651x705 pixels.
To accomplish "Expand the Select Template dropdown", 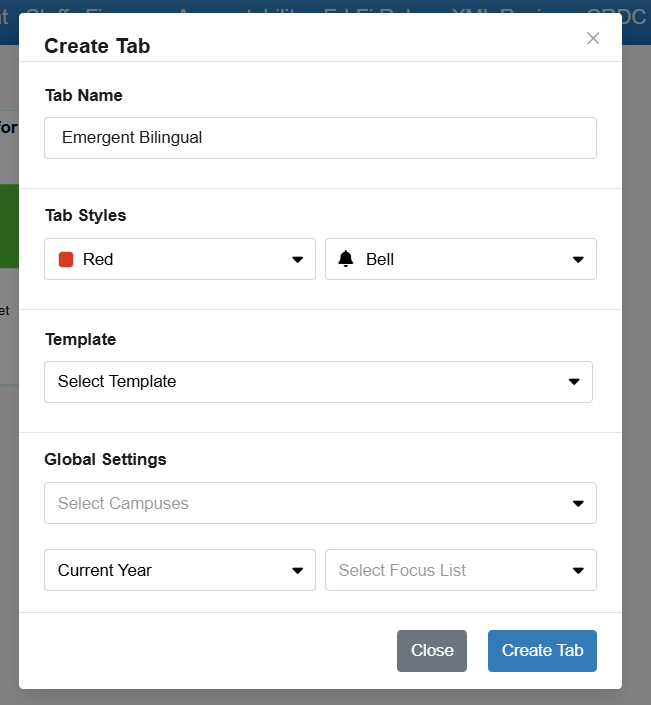I will point(318,382).
